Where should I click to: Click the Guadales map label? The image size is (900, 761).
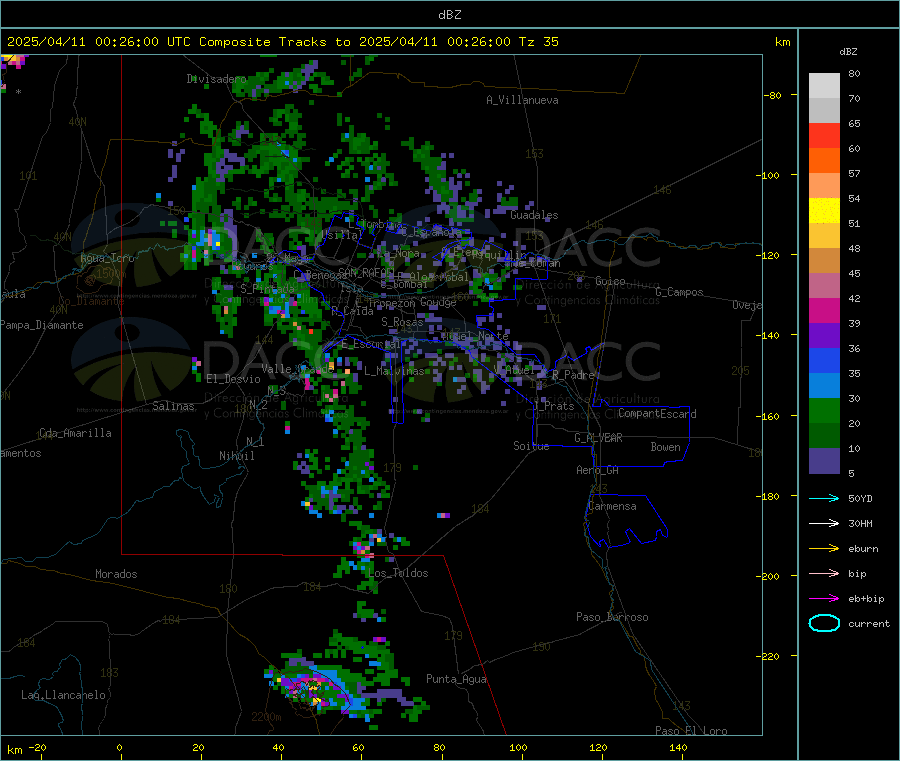tap(534, 215)
